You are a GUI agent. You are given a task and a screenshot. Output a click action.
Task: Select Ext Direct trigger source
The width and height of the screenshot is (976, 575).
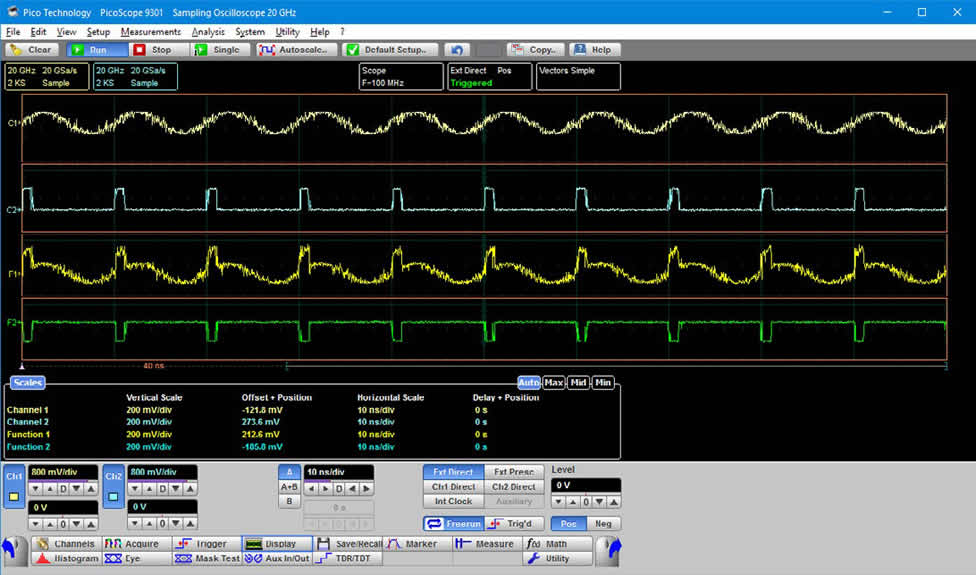point(453,472)
